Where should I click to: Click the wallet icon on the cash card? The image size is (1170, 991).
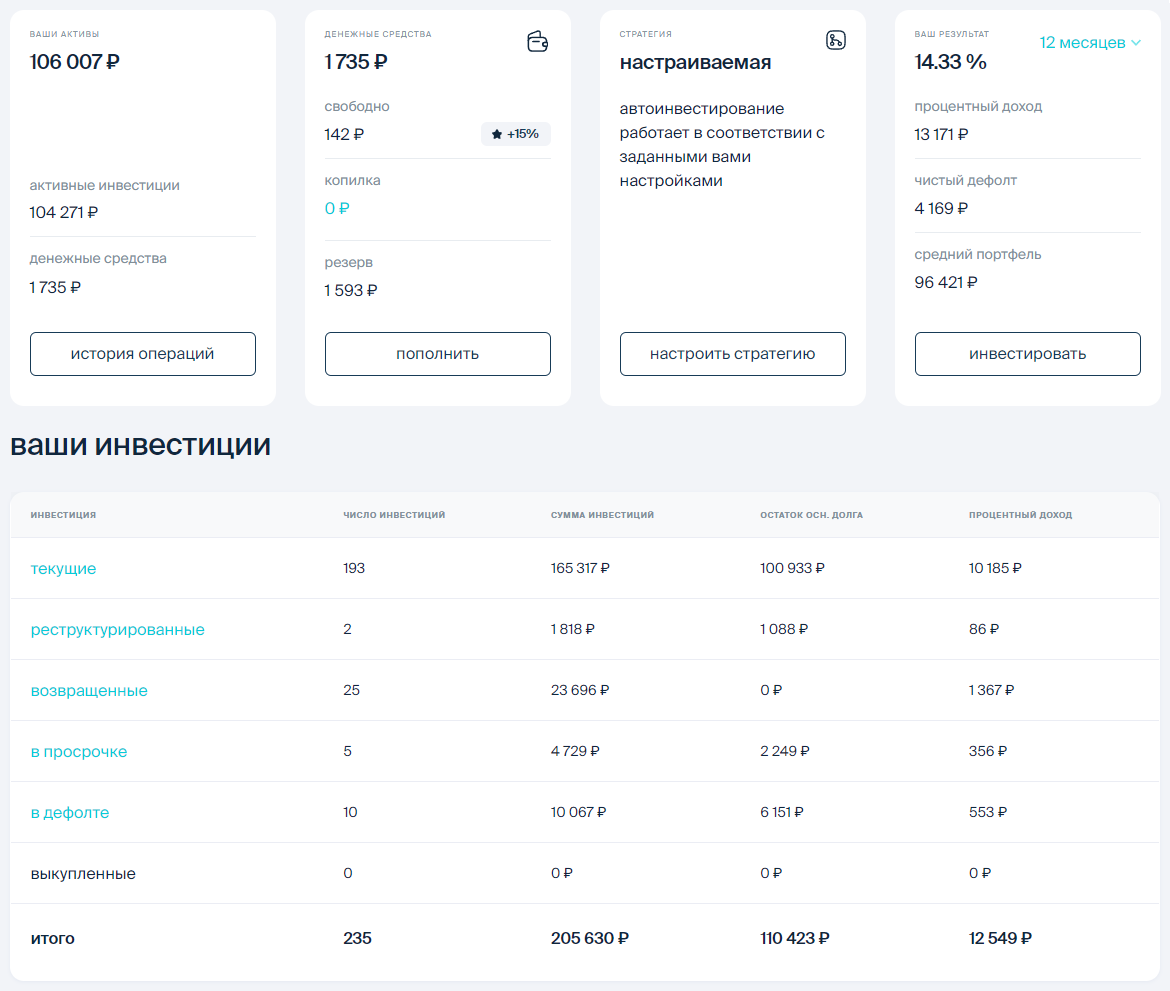click(538, 42)
